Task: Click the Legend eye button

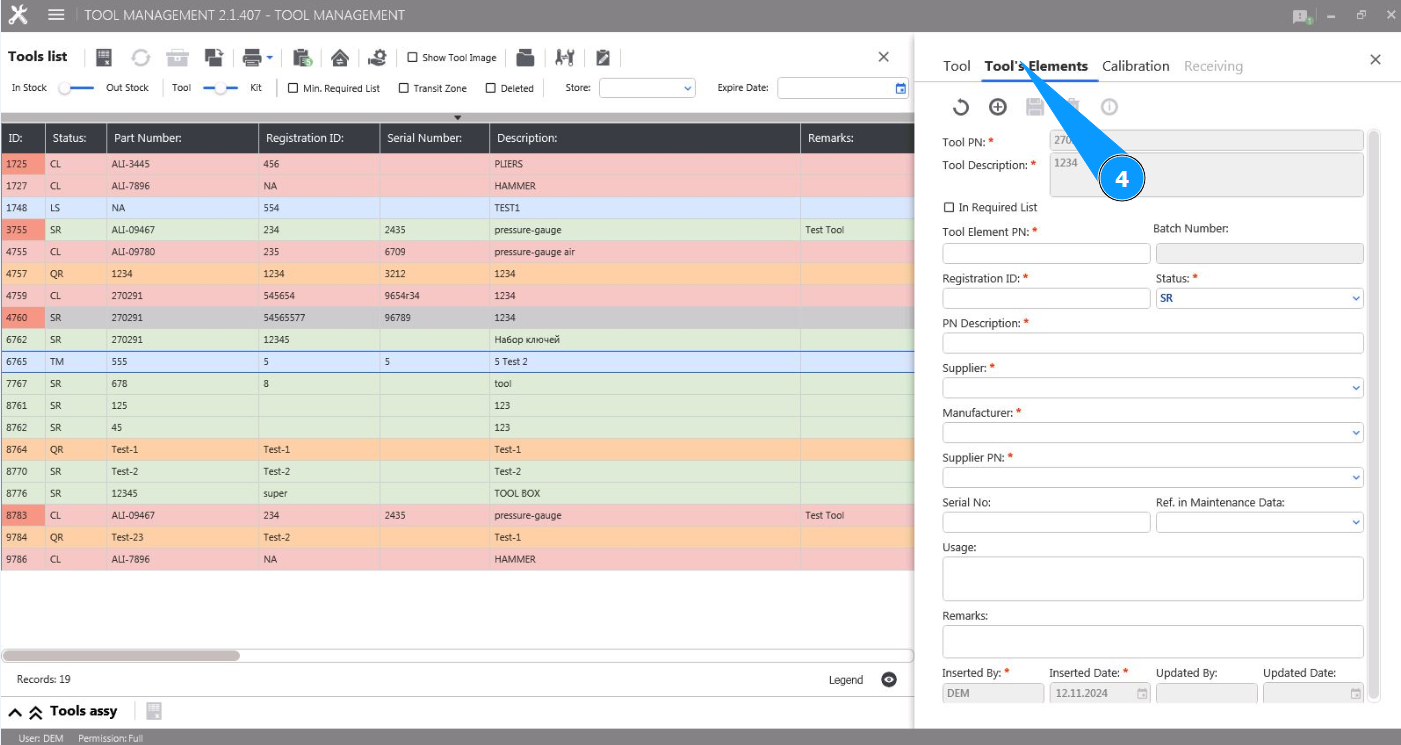Action: [x=888, y=680]
